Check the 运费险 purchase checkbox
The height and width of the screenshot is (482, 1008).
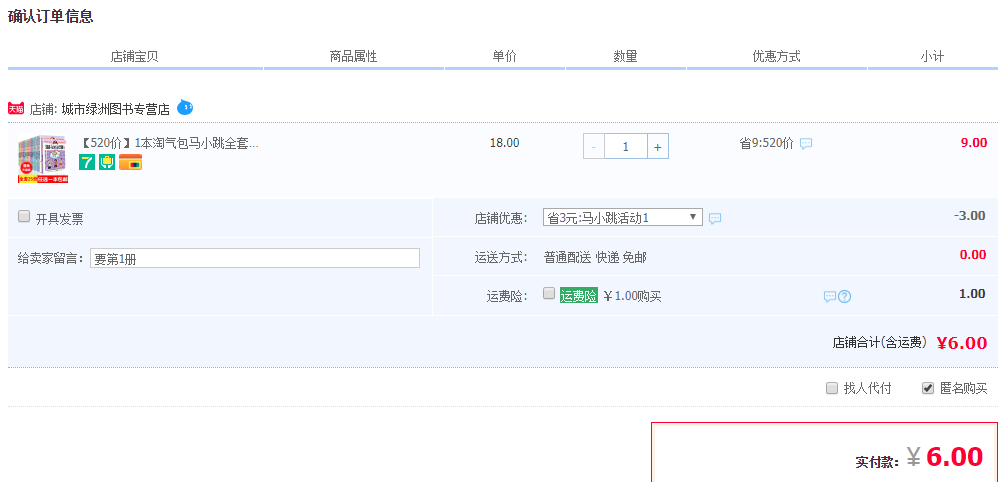548,293
